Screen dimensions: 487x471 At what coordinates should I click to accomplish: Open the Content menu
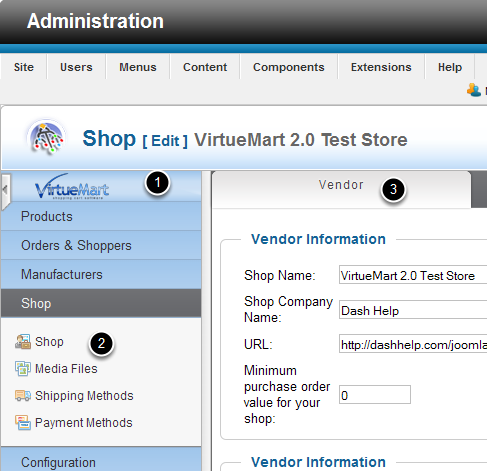coord(205,67)
